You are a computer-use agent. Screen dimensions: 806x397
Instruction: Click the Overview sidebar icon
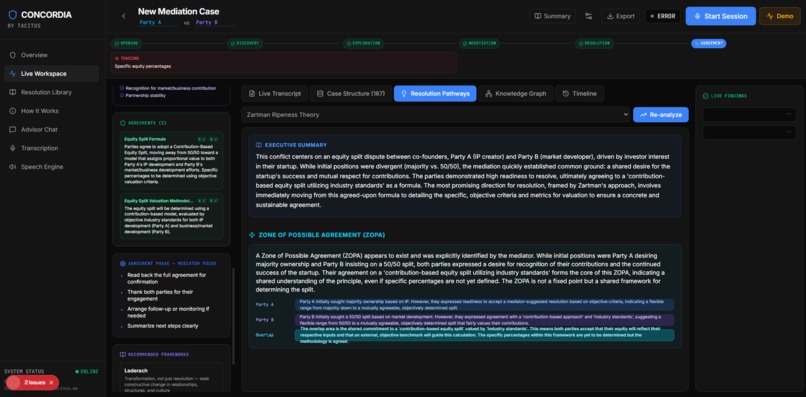13,55
